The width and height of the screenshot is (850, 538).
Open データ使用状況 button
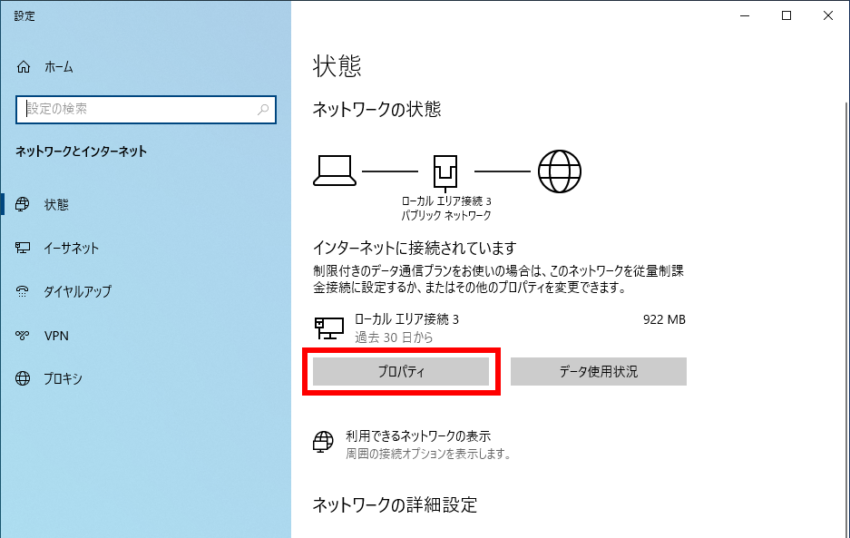pyautogui.click(x=598, y=372)
